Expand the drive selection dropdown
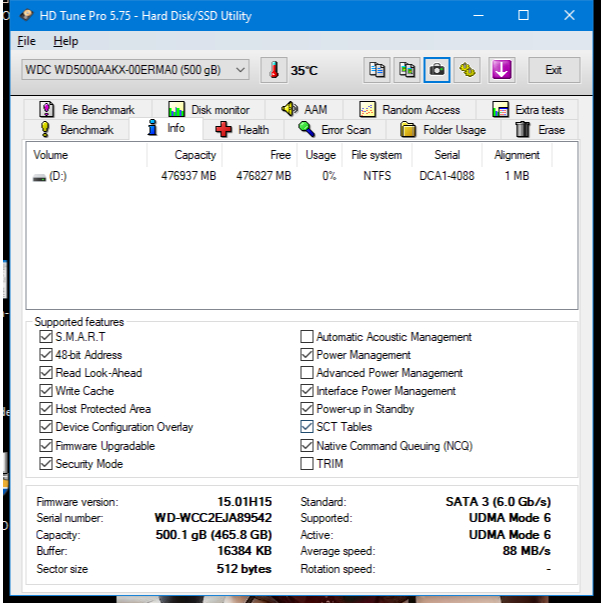 [240, 70]
